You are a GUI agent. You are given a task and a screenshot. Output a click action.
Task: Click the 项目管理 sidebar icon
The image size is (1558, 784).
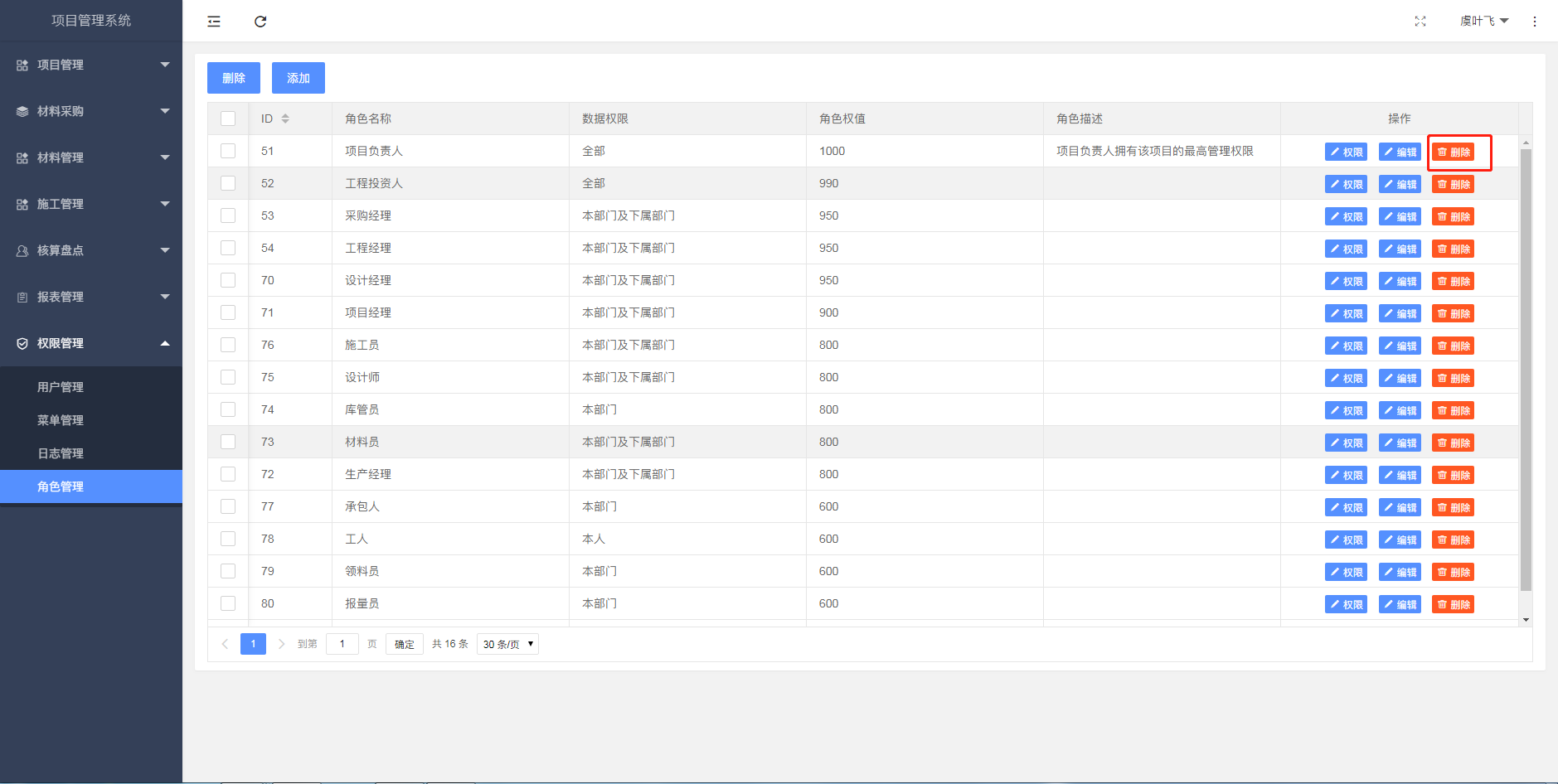[22, 65]
